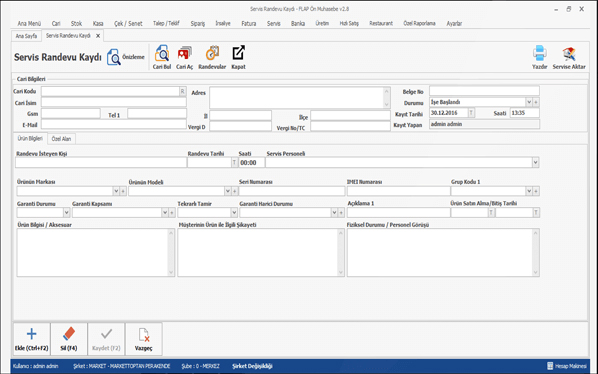Click Şirket Değişikliği in status bar

pos(252,366)
